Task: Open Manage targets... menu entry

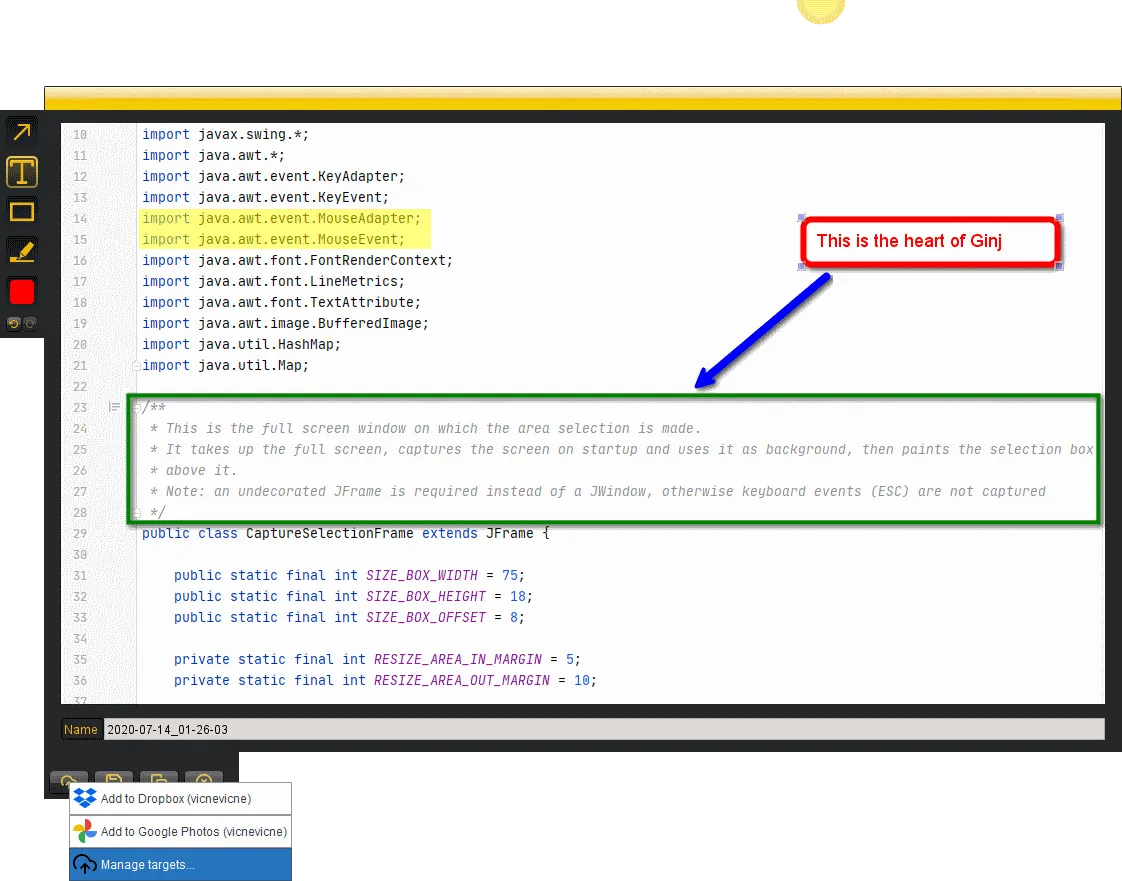Action: (x=180, y=865)
